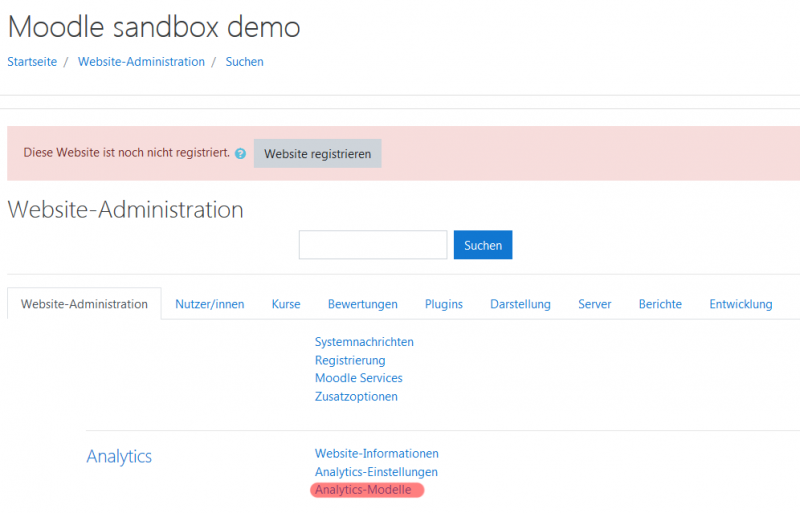The height and width of the screenshot is (513, 800).
Task: Click the help icon beside the registration notice
Action: pyautogui.click(x=240, y=154)
